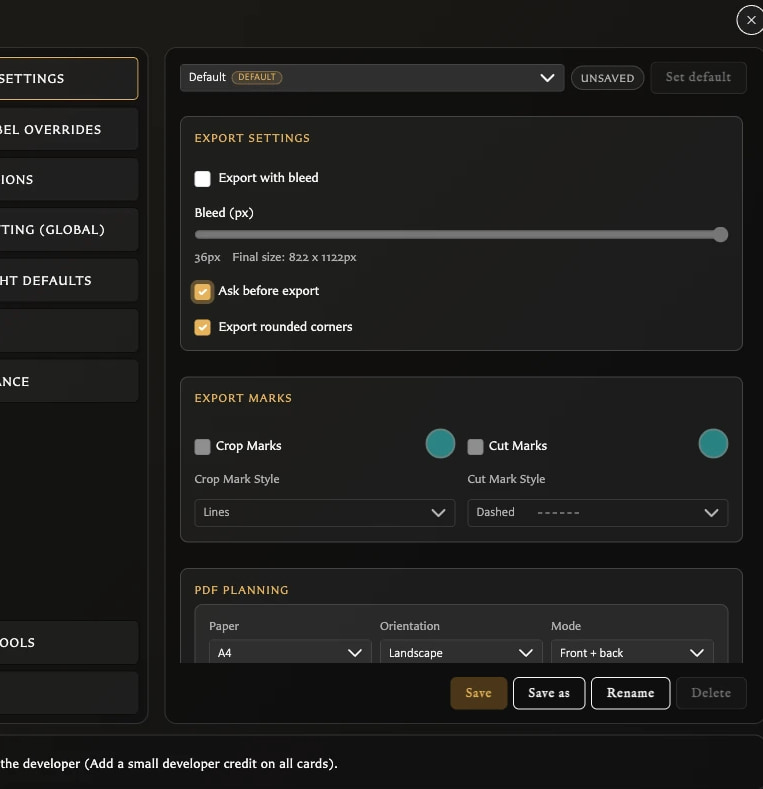Close the settings dialog with X
Viewport: 763px width, 789px height.
click(x=750, y=20)
